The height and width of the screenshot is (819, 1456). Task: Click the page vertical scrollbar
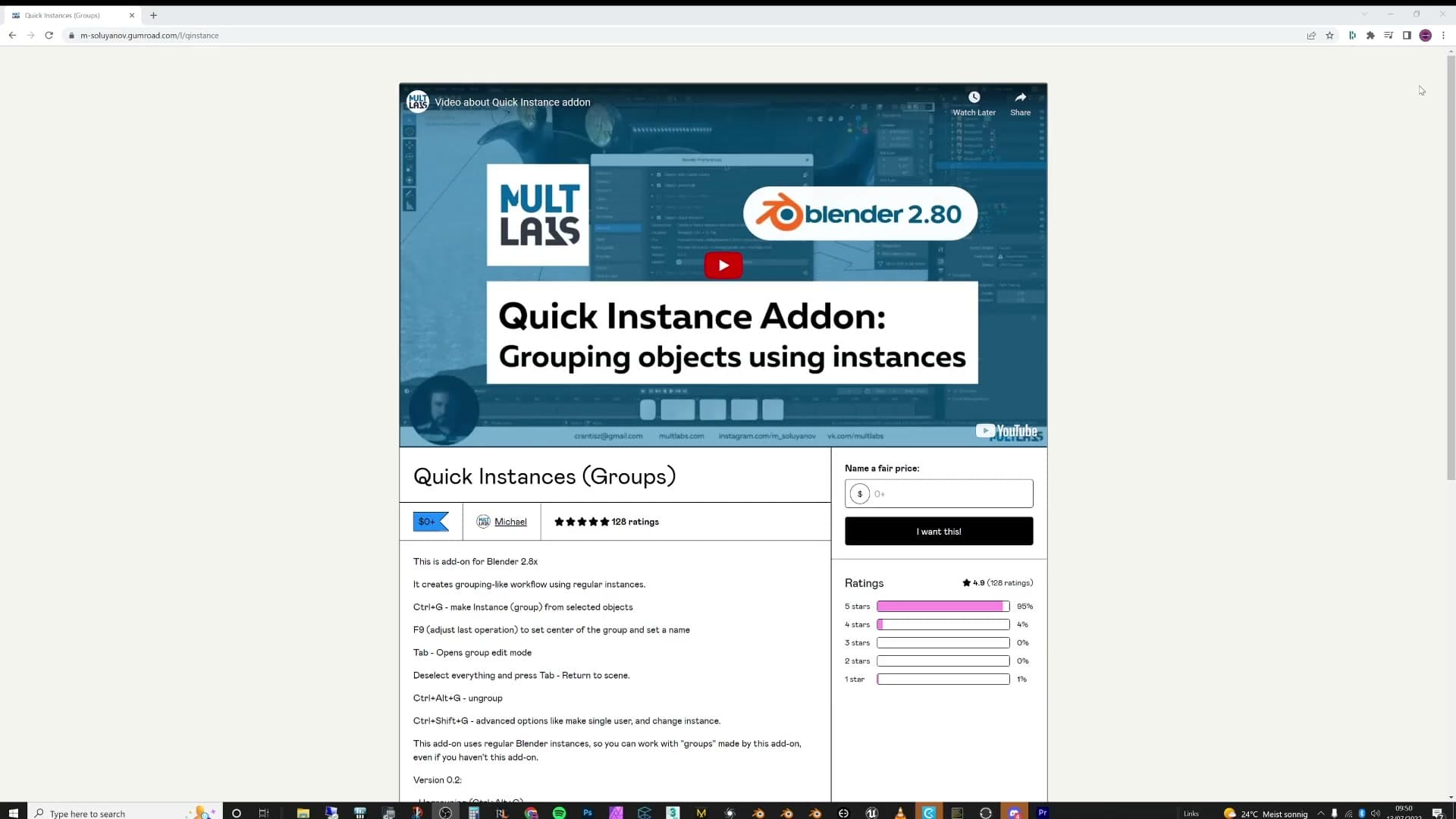[1451, 267]
